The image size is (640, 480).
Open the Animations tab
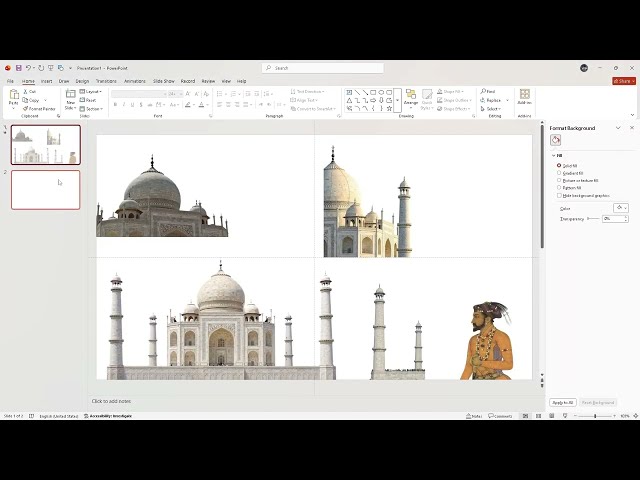(135, 81)
